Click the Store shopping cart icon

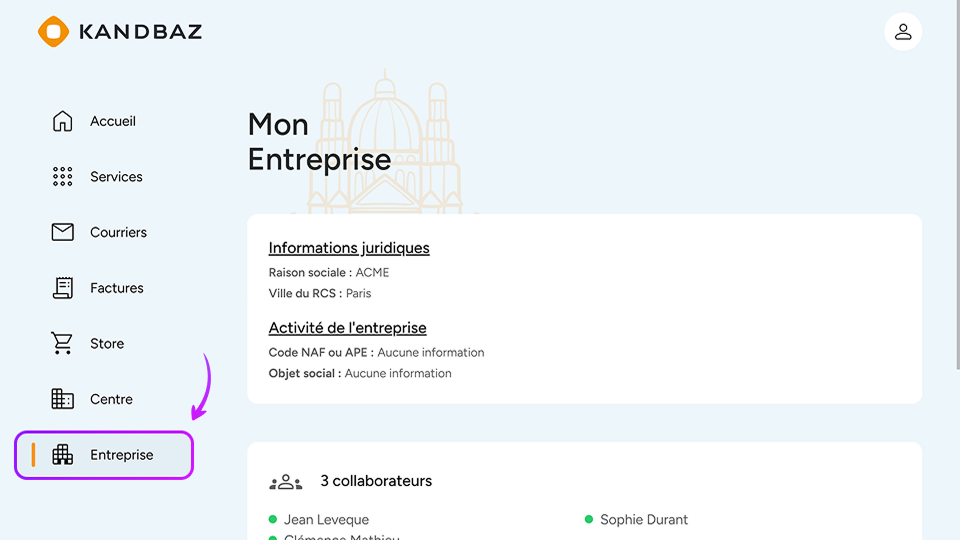pos(62,343)
